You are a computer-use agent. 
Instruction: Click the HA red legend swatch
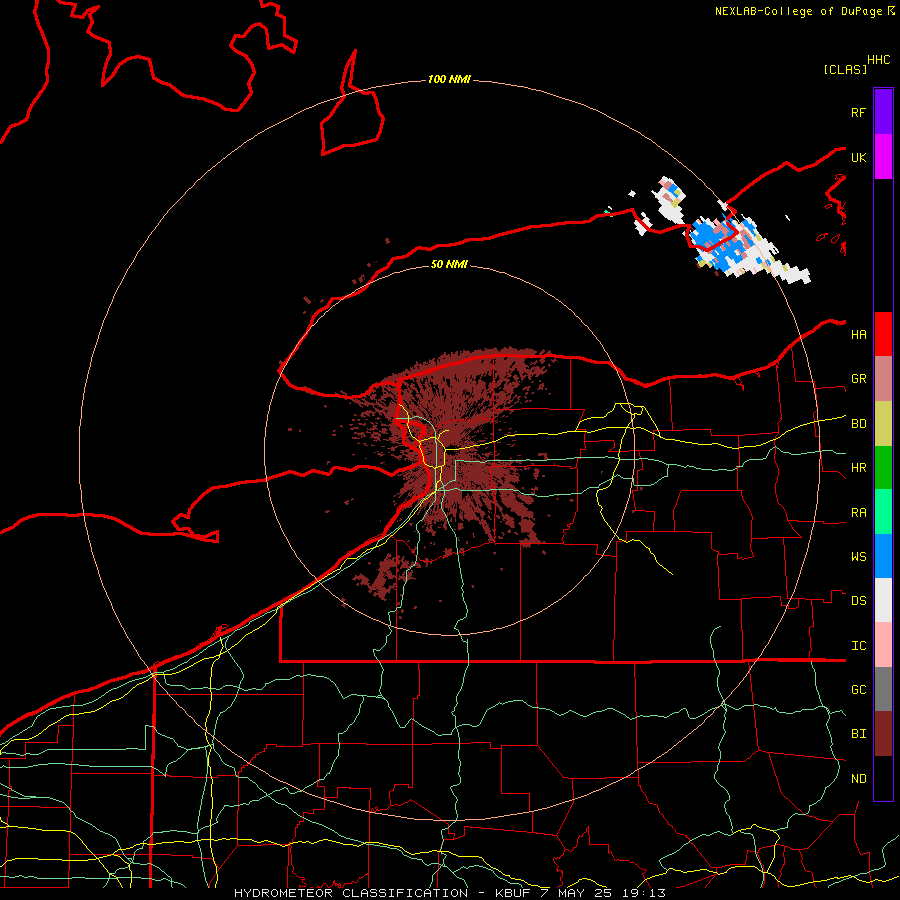click(883, 334)
